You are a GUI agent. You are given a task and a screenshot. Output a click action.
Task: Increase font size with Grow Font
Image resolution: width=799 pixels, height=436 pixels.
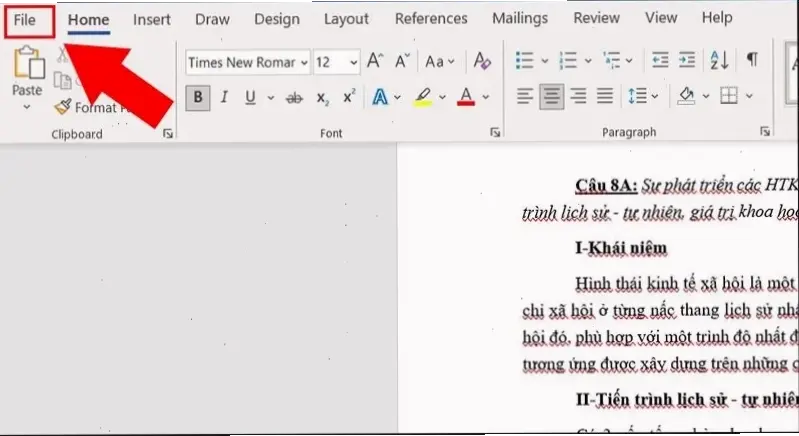pyautogui.click(x=375, y=61)
